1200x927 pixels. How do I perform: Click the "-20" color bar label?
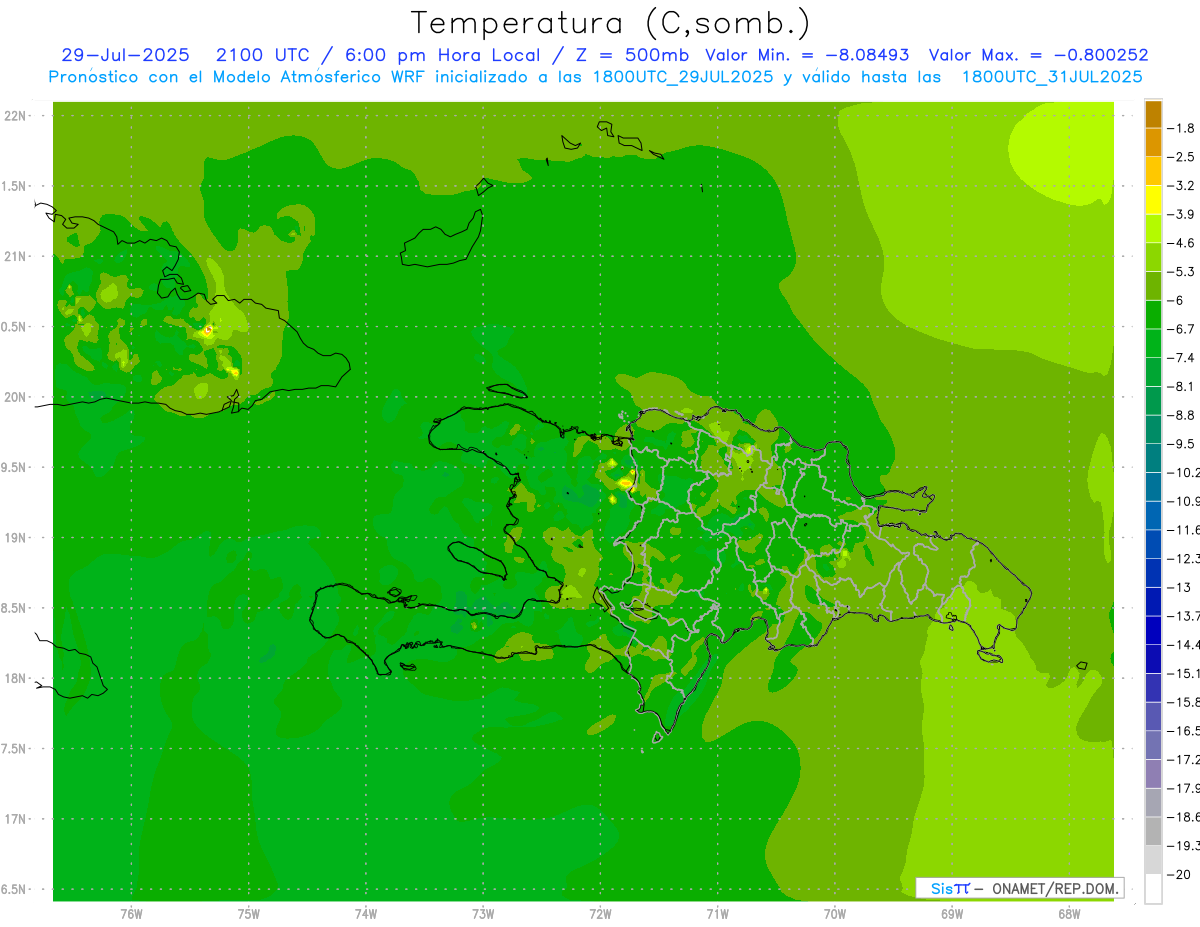(1179, 874)
